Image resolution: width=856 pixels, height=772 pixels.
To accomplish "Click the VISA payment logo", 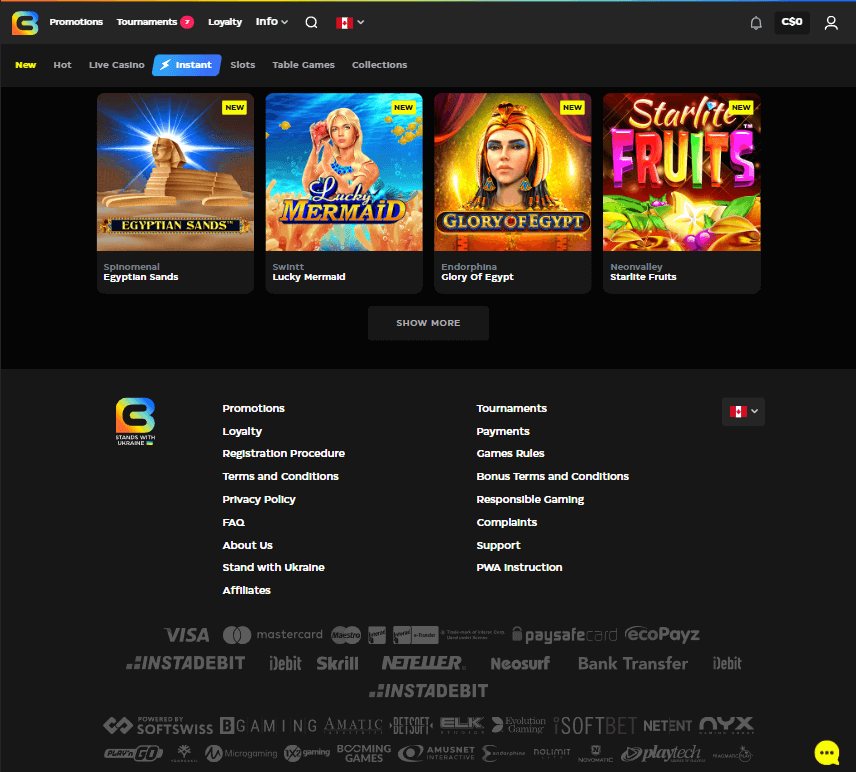I will click(187, 635).
